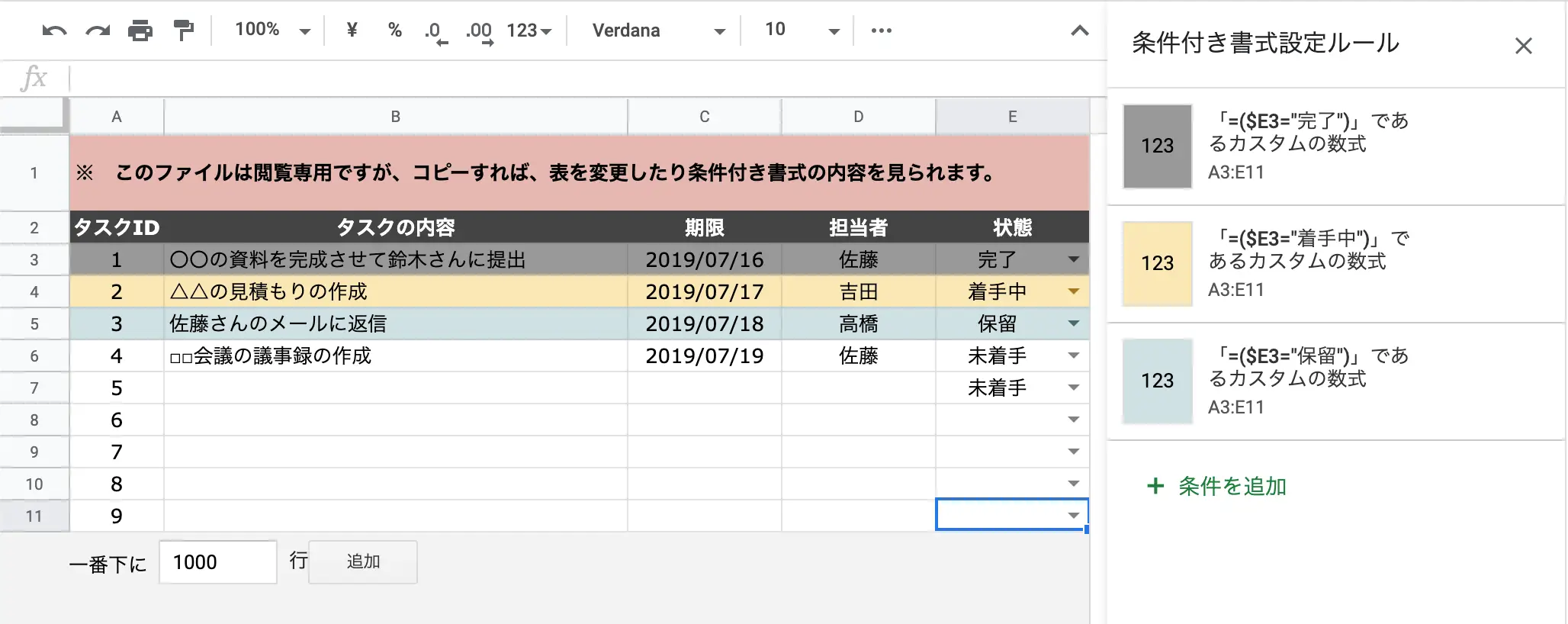Click the select-all corner box
The image size is (1568, 624).
(x=33, y=115)
